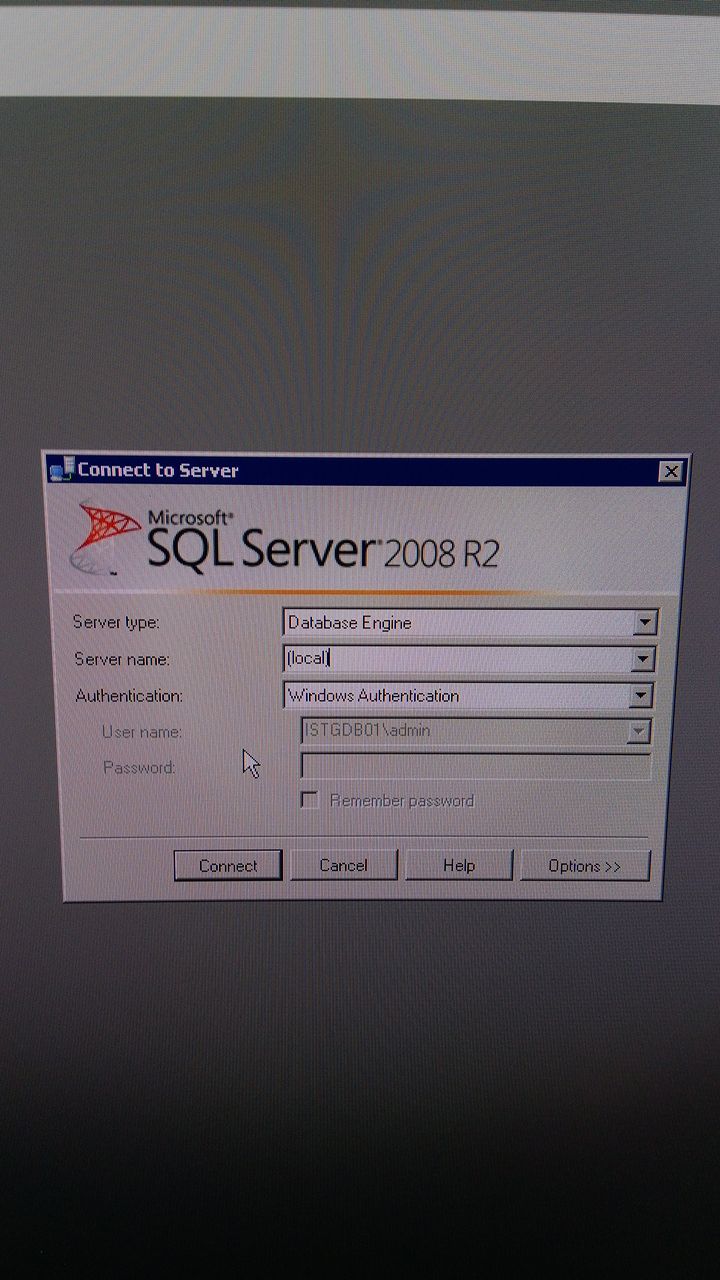Click the ISTGDB01\admin user name text
Viewport: 720px width, 1280px height.
[367, 730]
